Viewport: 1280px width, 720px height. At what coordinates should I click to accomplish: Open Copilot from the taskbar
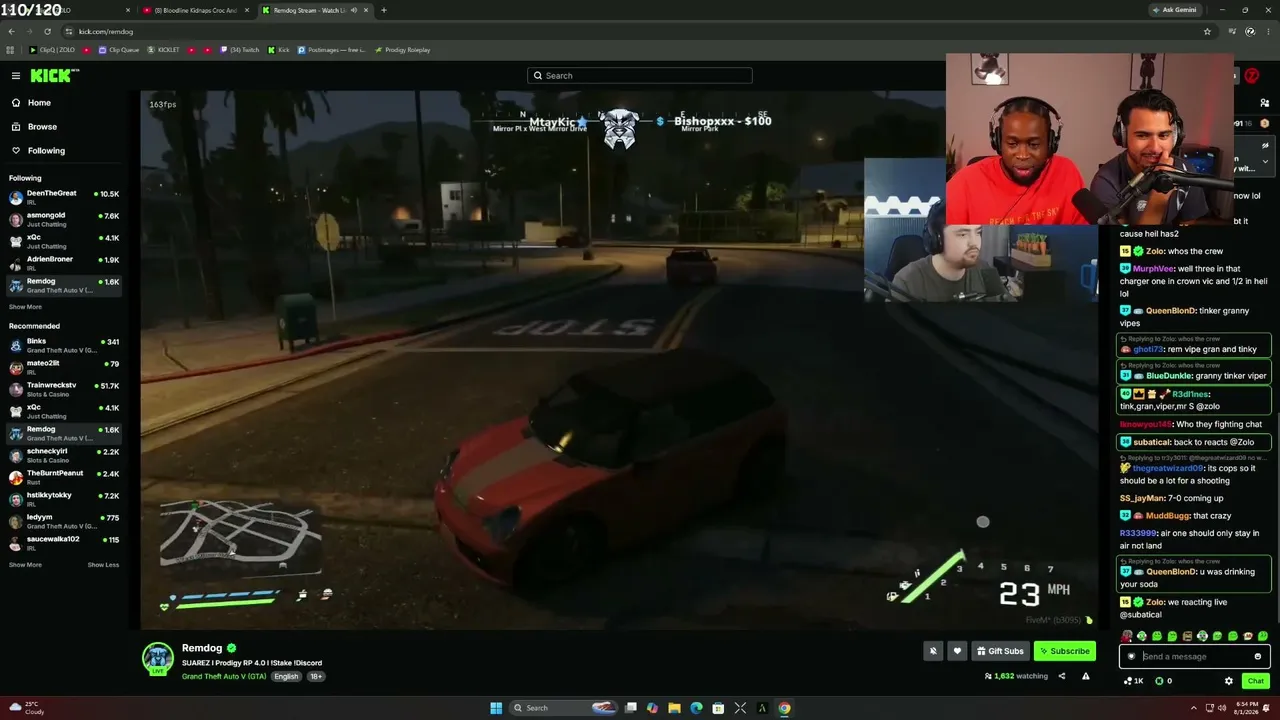pos(652,708)
